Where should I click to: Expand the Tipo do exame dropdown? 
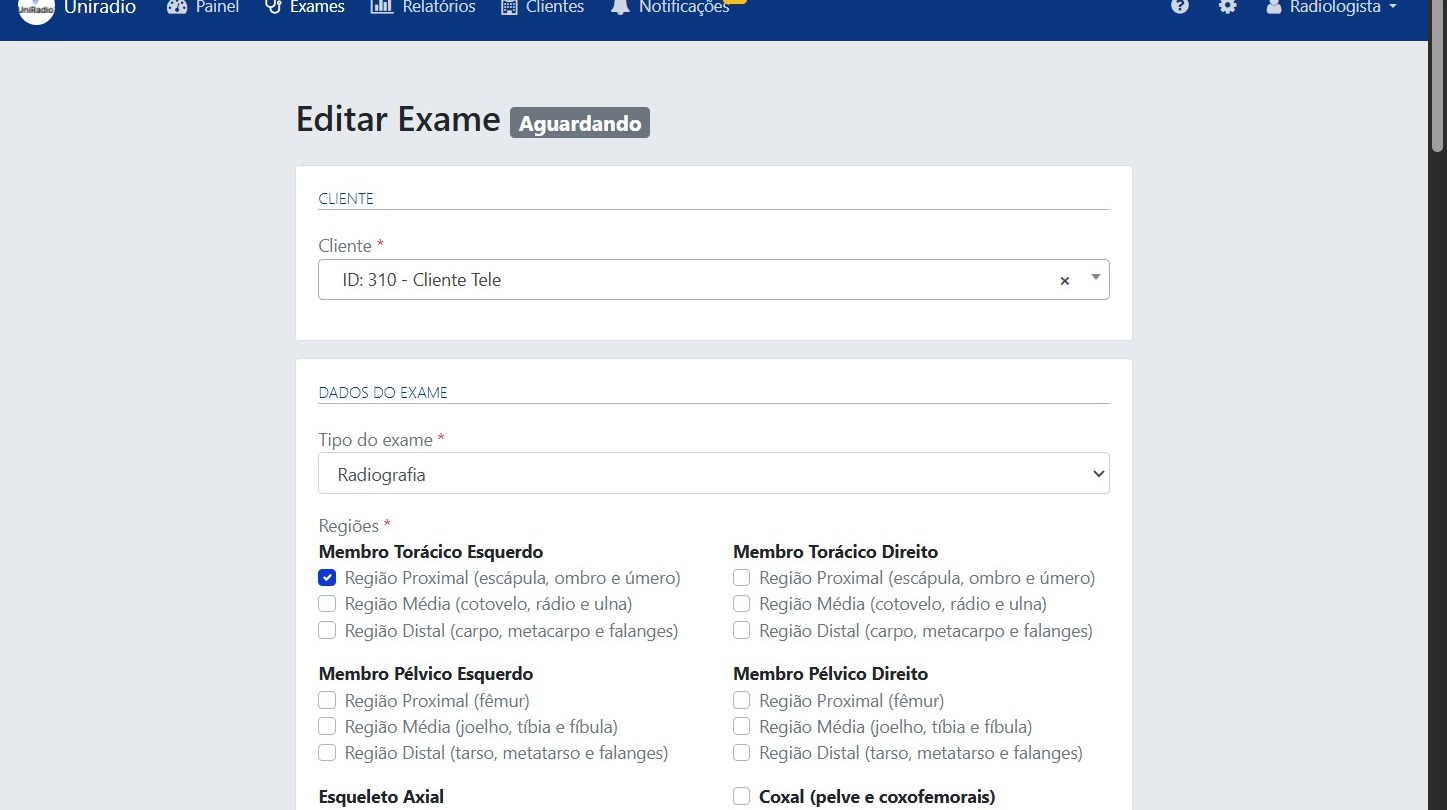click(x=713, y=474)
